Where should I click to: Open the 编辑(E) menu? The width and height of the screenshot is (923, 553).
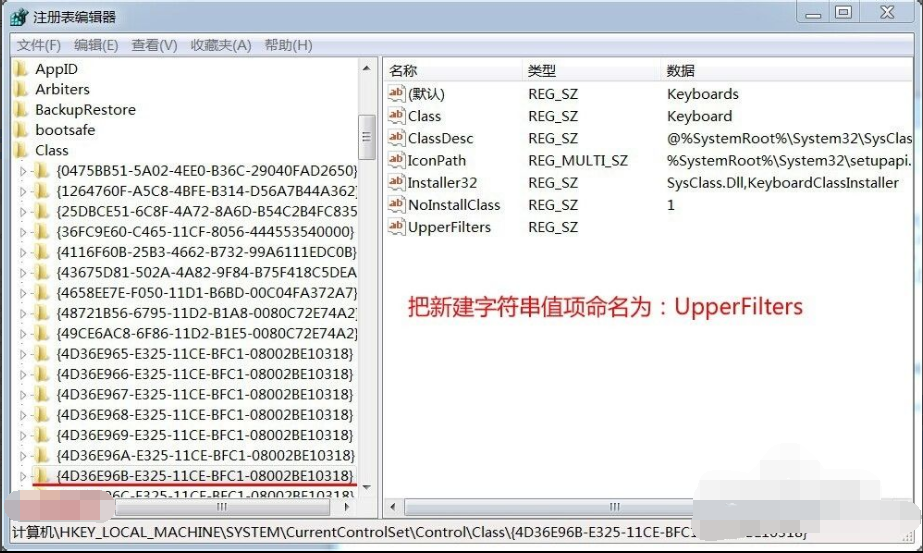point(96,45)
